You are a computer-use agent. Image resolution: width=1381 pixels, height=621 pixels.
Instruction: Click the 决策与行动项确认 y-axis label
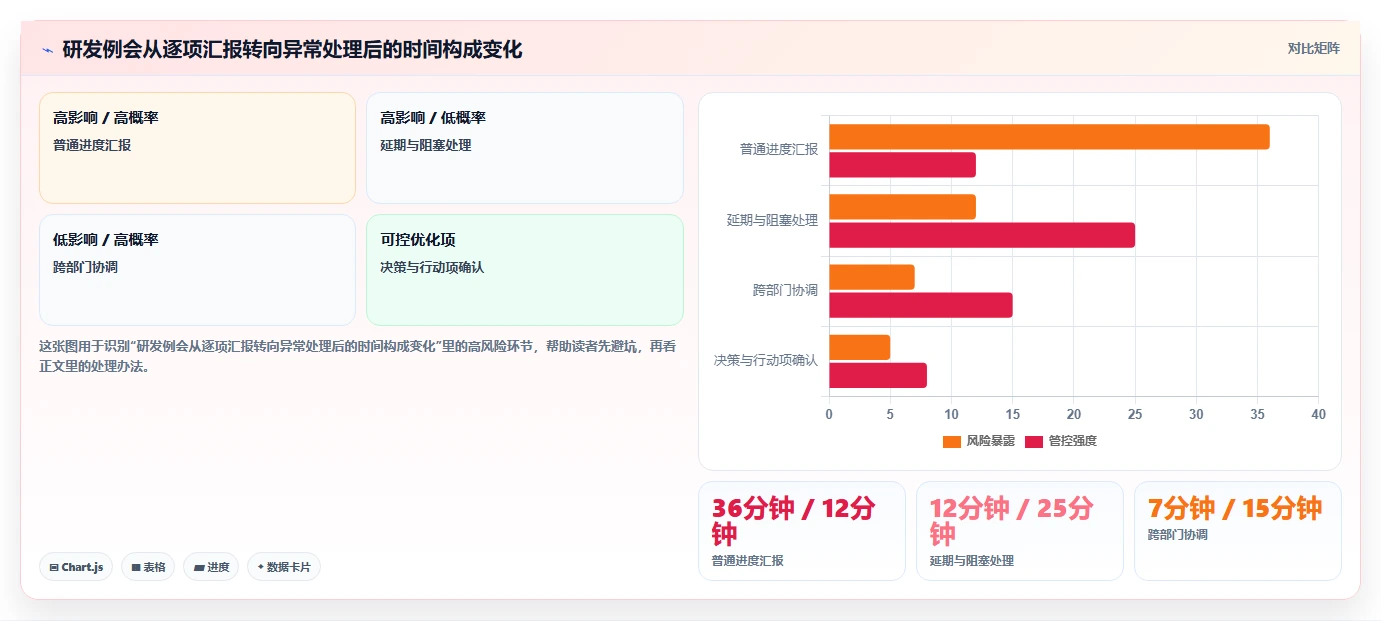pos(766,360)
